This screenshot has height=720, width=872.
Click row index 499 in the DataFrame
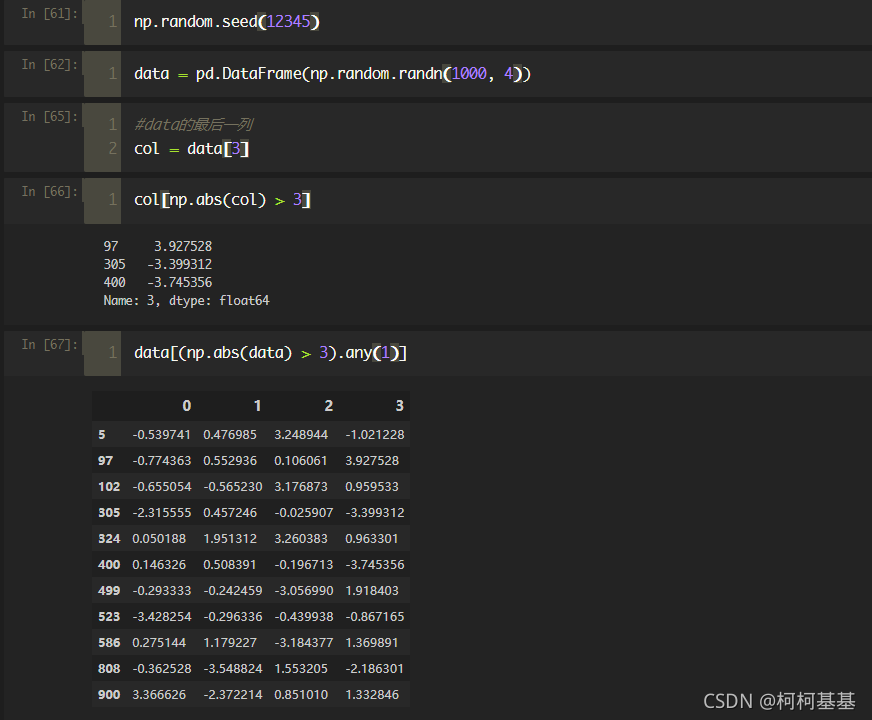pyautogui.click(x=109, y=590)
